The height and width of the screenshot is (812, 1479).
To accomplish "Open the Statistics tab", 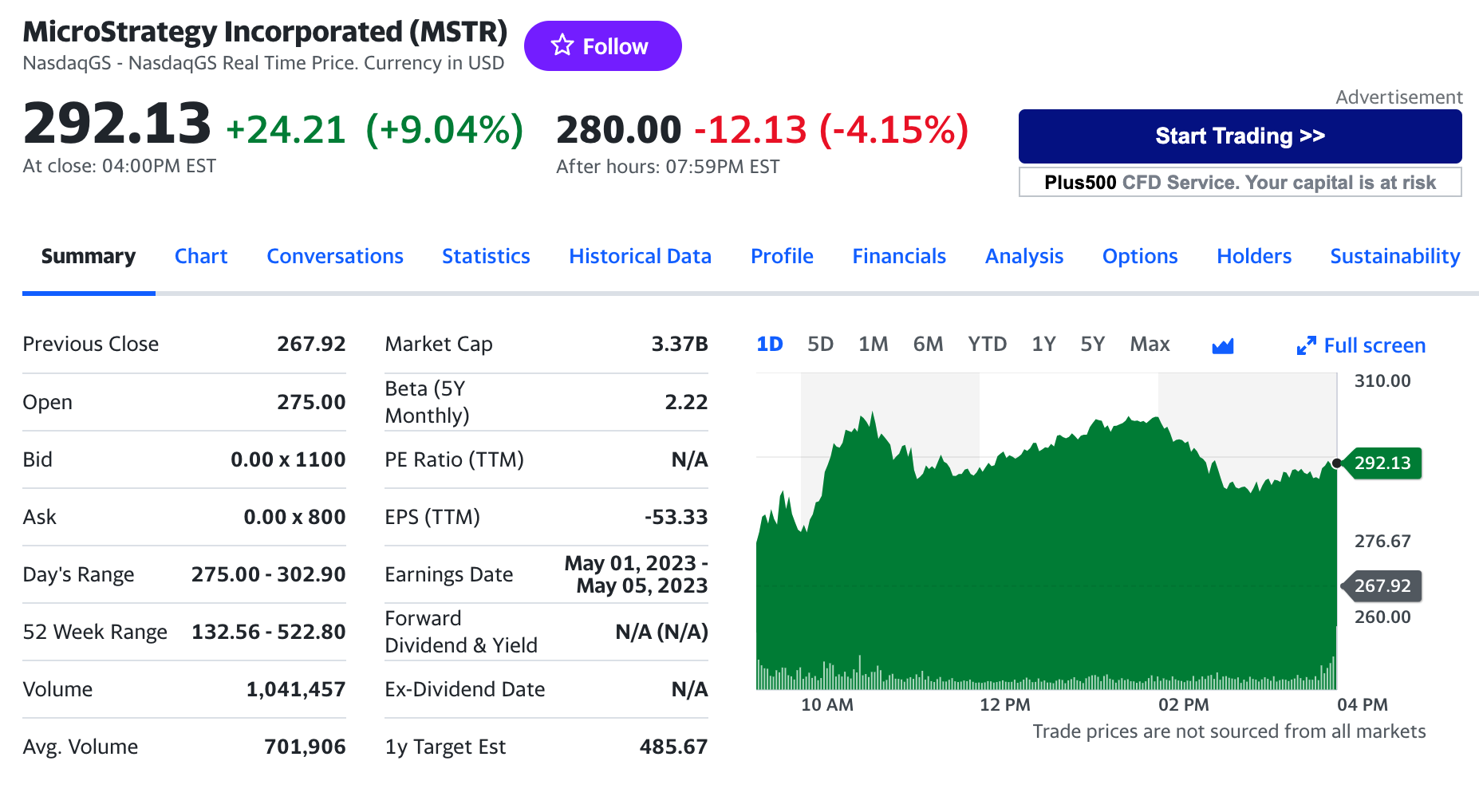I will (x=486, y=256).
